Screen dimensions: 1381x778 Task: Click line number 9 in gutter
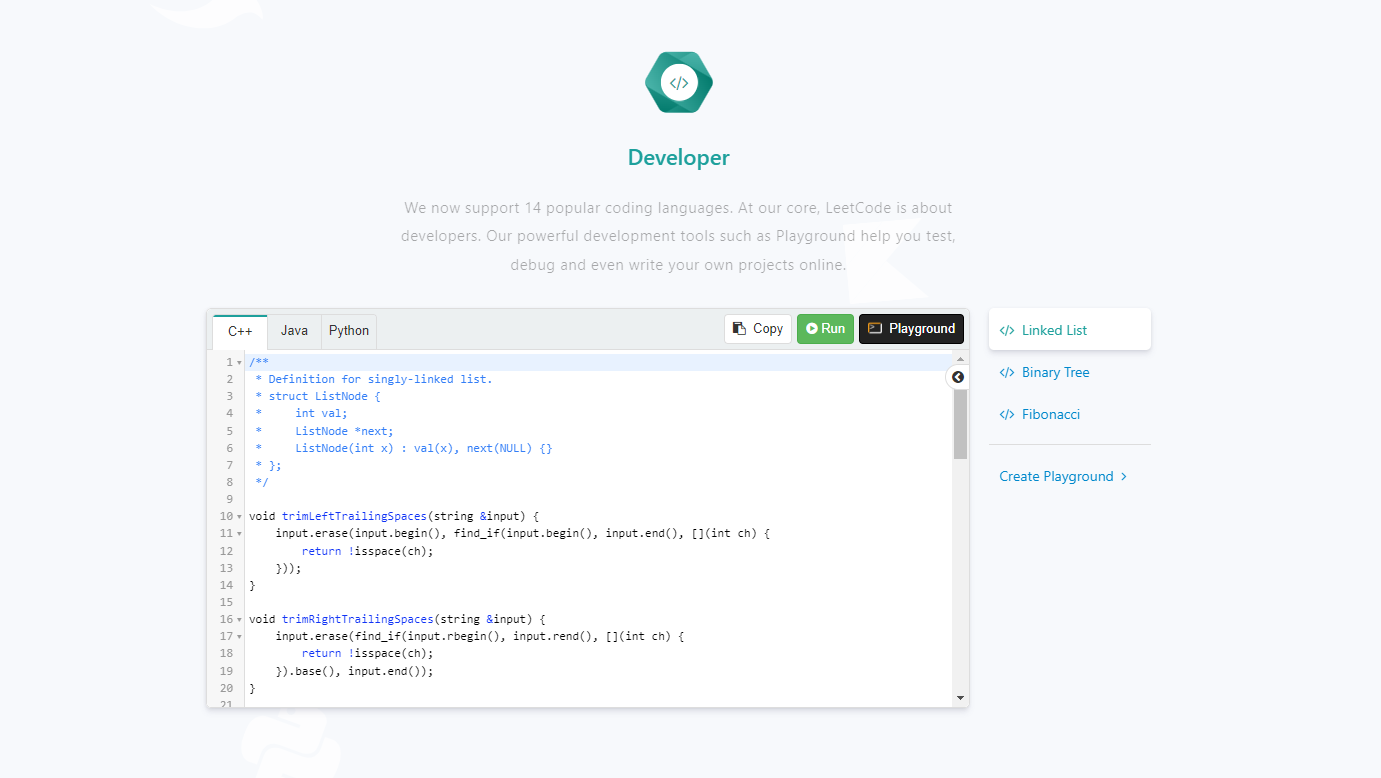click(230, 499)
